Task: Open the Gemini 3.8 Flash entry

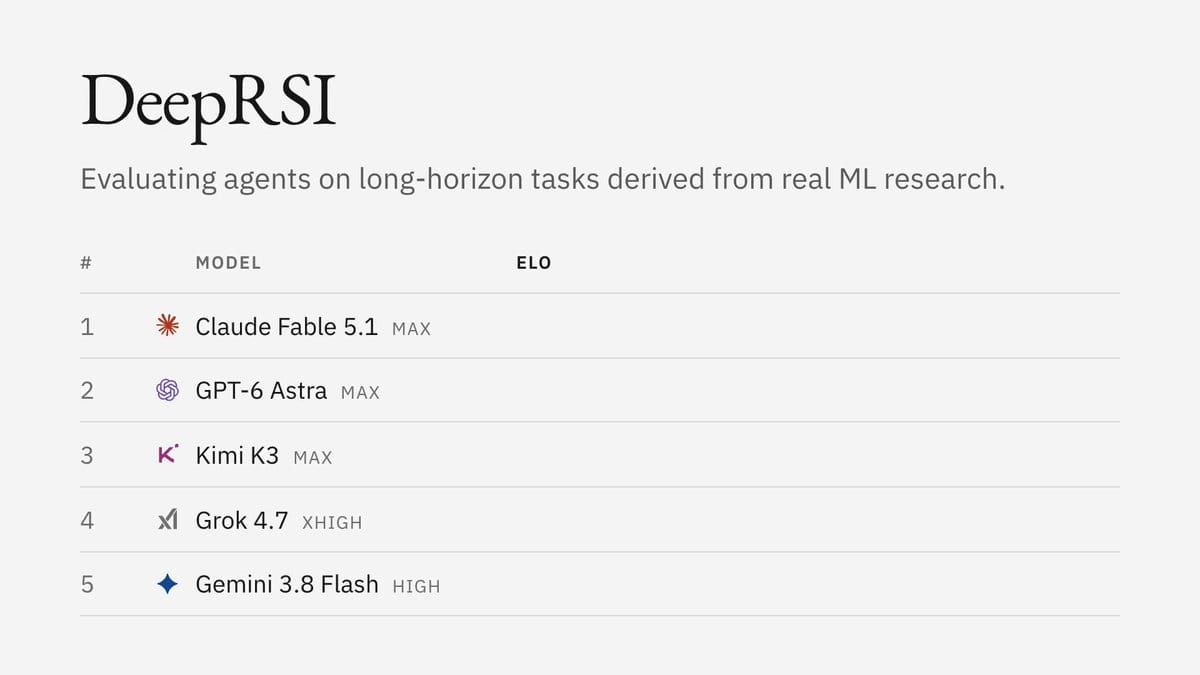Action: [287, 585]
